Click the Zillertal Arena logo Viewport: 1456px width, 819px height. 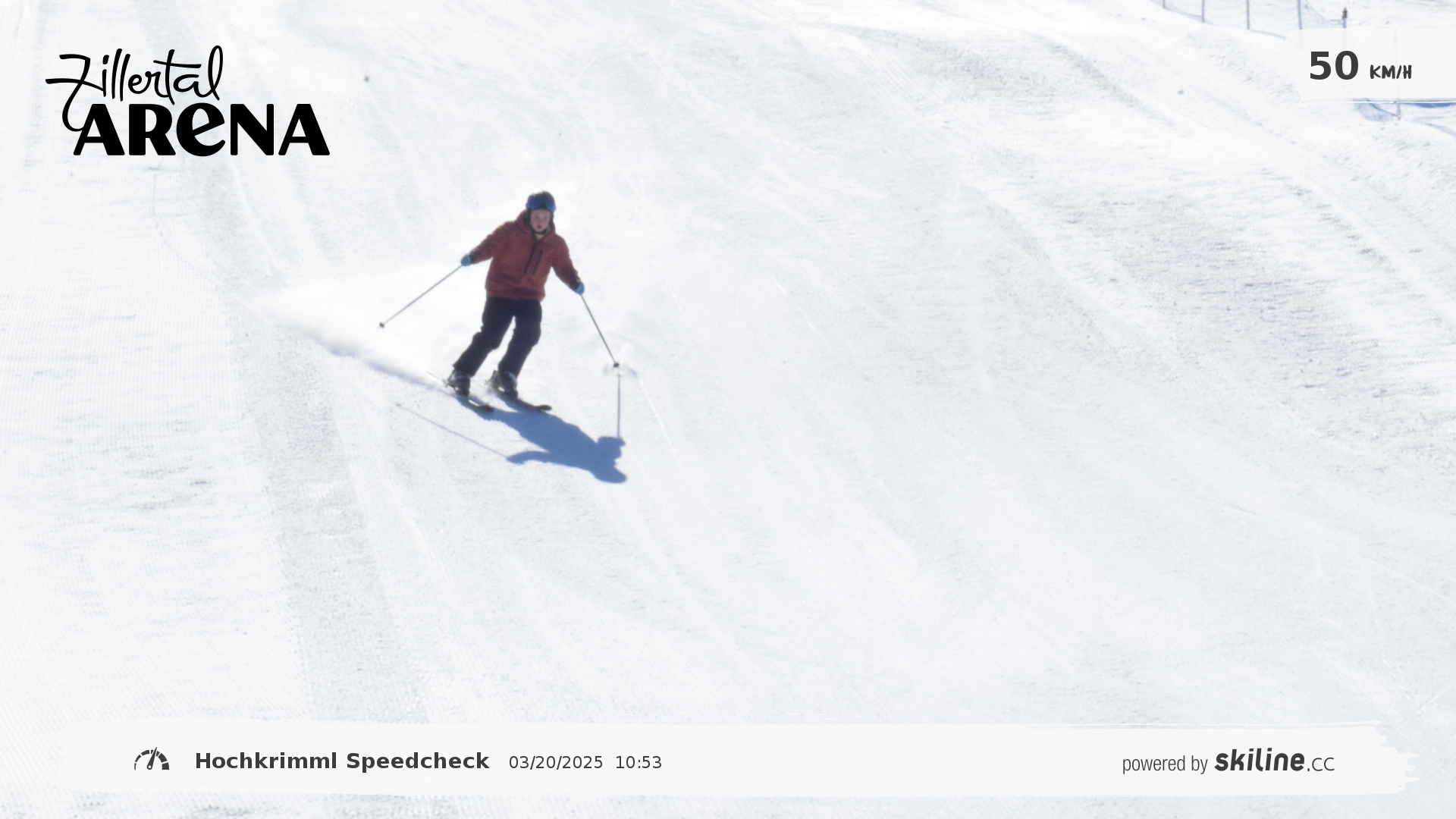pos(187,101)
